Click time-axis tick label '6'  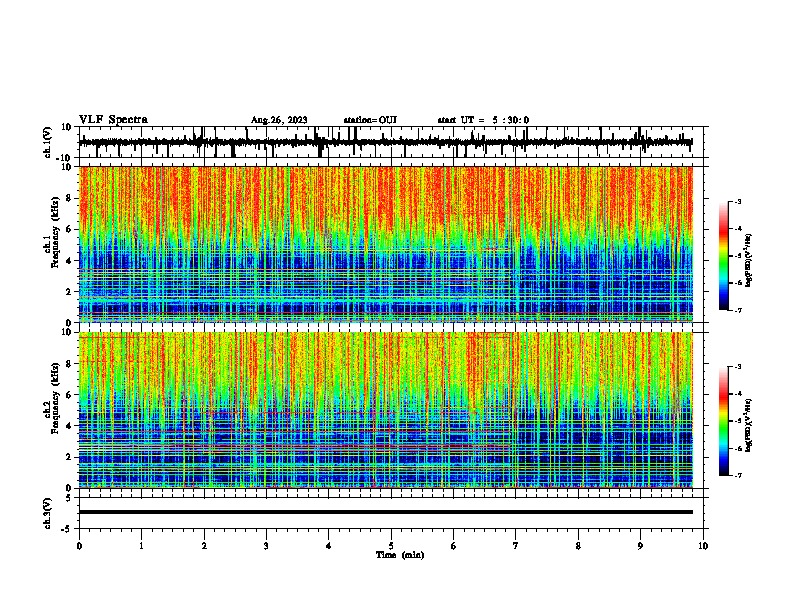point(454,546)
